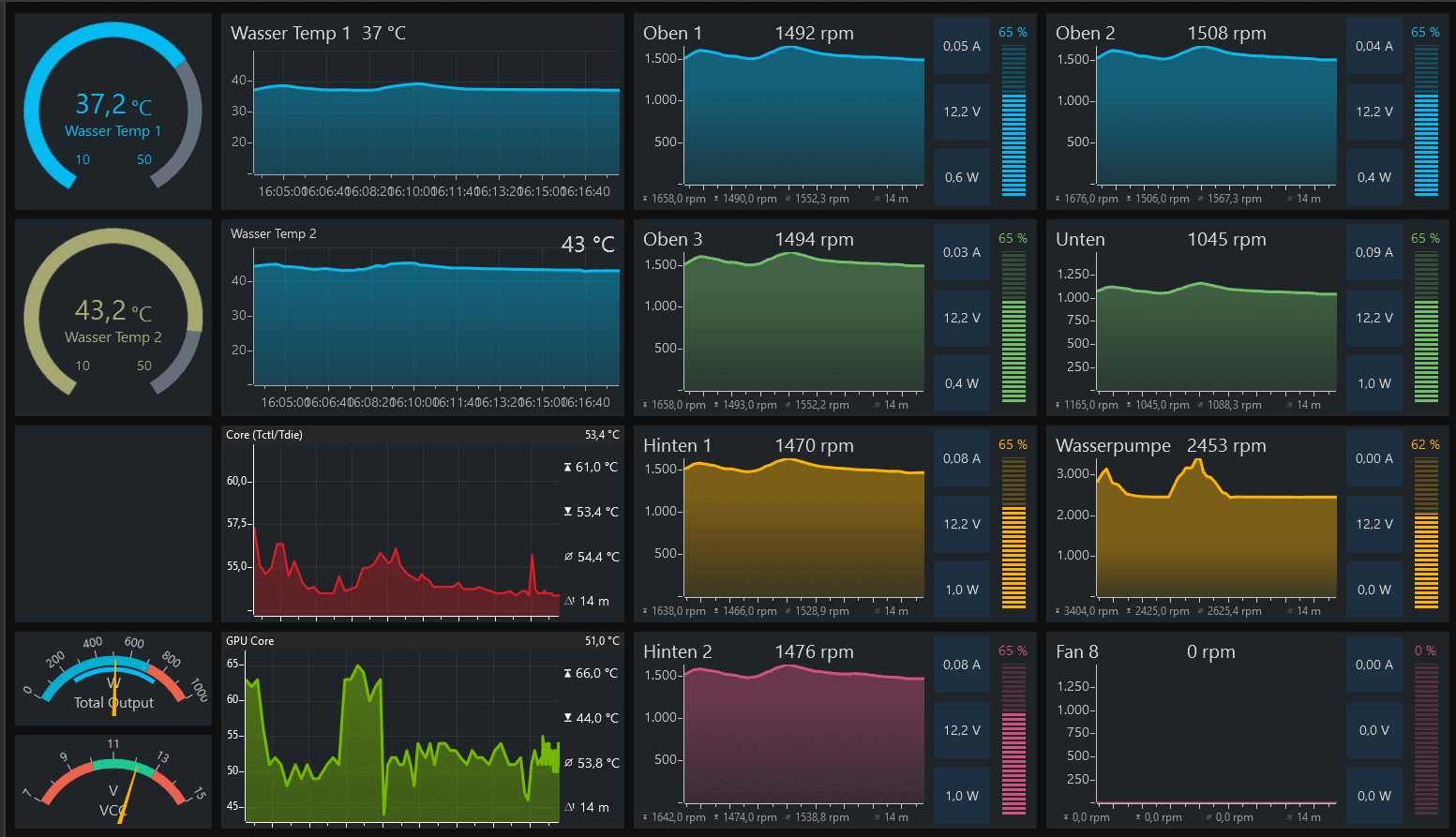
Task: Click the 0,0 V voltage box for Fan 8
Action: click(1374, 730)
